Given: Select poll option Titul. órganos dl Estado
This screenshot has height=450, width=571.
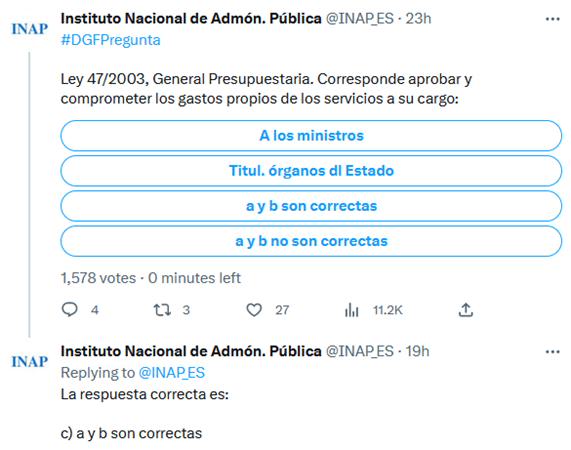Looking at the screenshot, I should tap(311, 171).
